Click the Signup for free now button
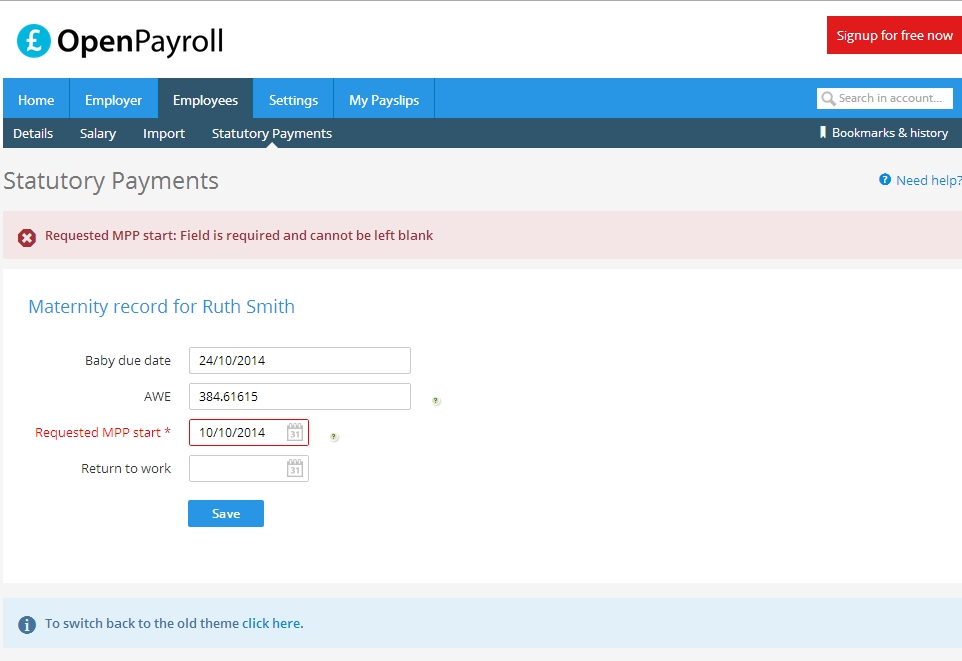Screen dimensions: 962x661 [x=893, y=34]
